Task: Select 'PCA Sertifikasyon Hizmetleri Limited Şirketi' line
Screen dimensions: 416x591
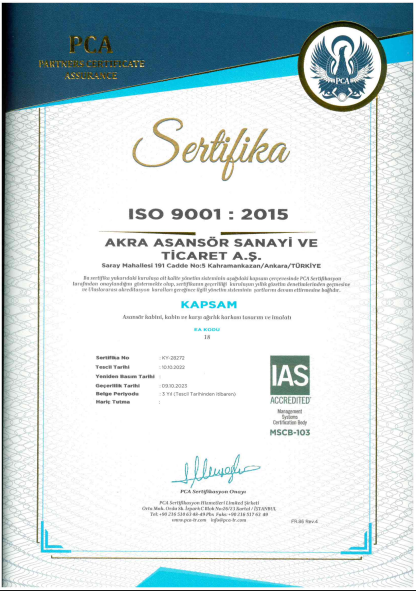Action: 209,503
